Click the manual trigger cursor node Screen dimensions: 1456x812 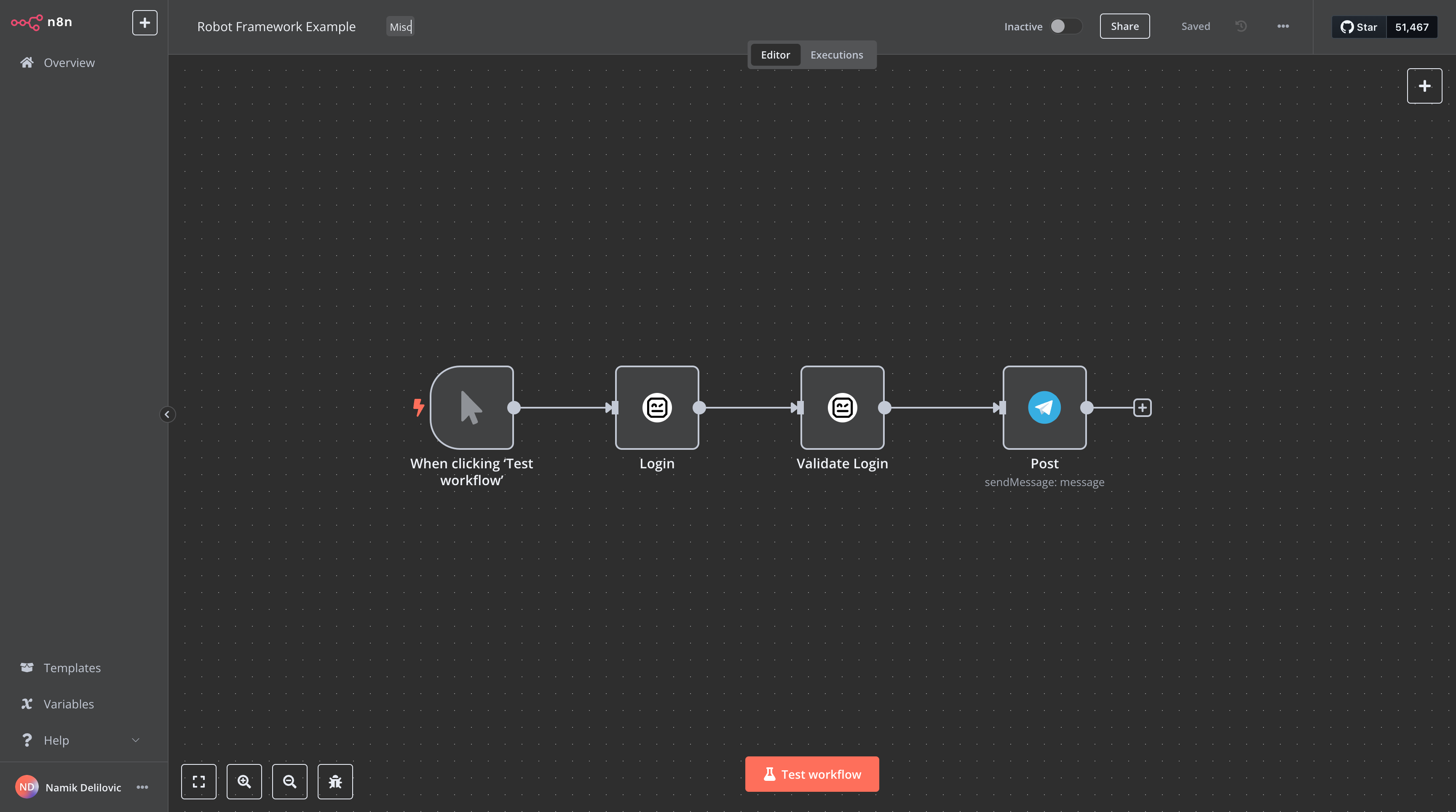pyautogui.click(x=471, y=407)
